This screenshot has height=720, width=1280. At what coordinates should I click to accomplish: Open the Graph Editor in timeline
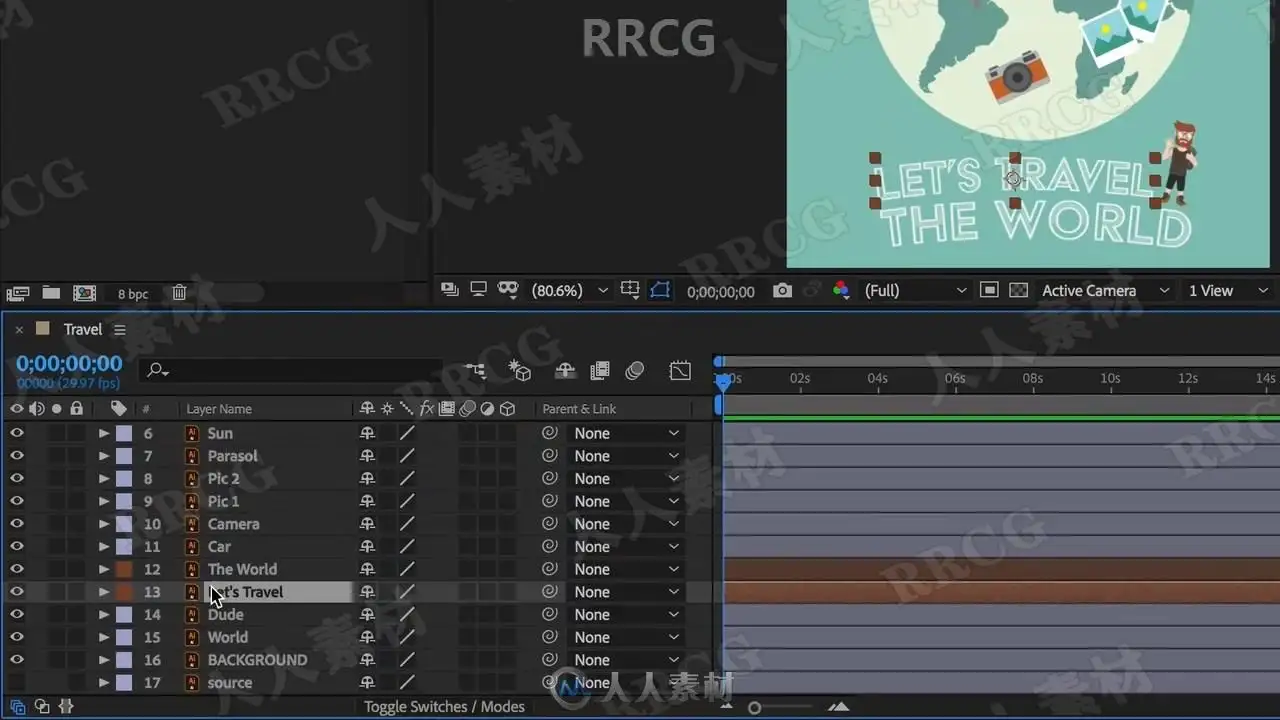tap(680, 371)
